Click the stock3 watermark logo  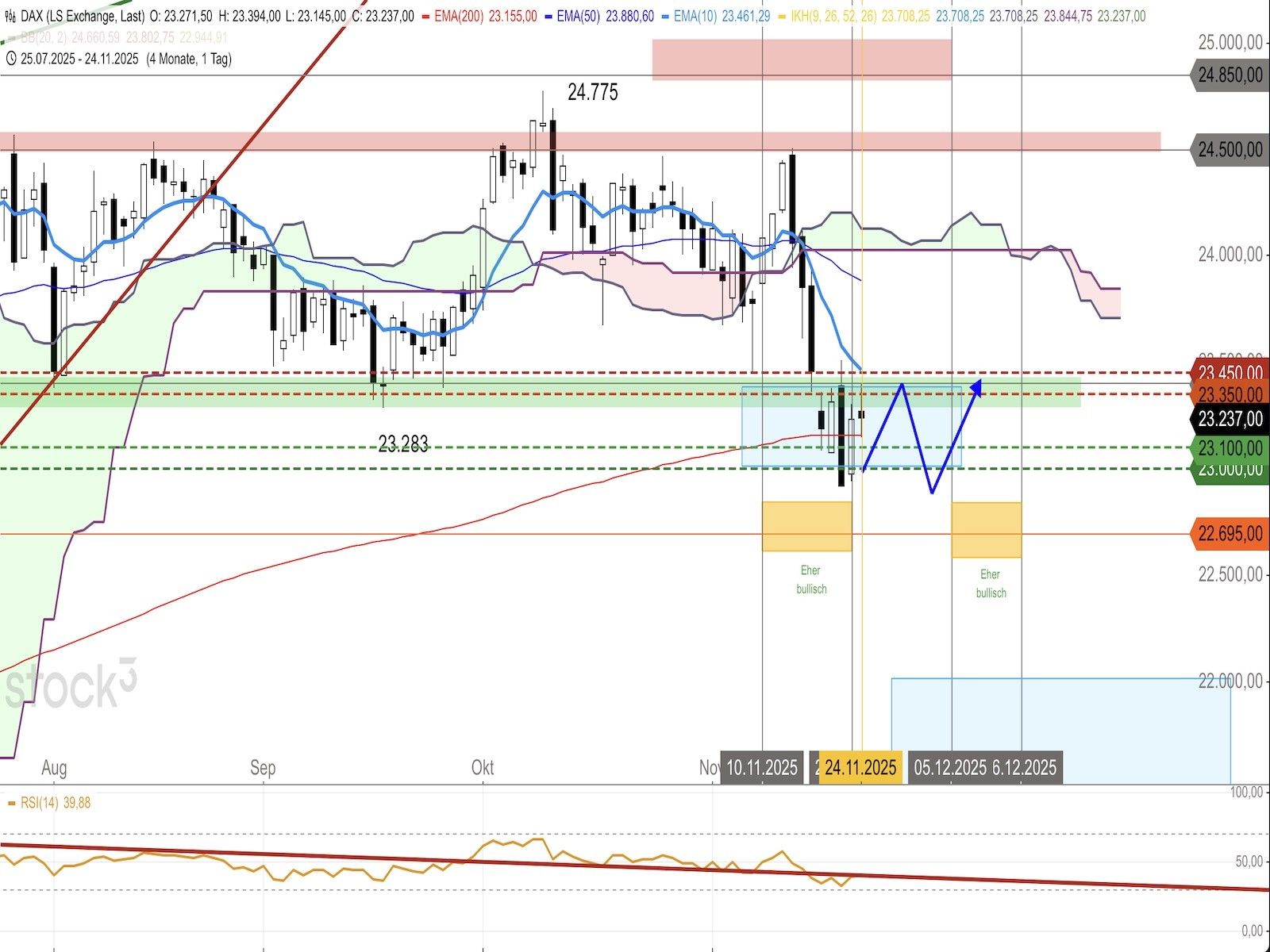point(70,685)
